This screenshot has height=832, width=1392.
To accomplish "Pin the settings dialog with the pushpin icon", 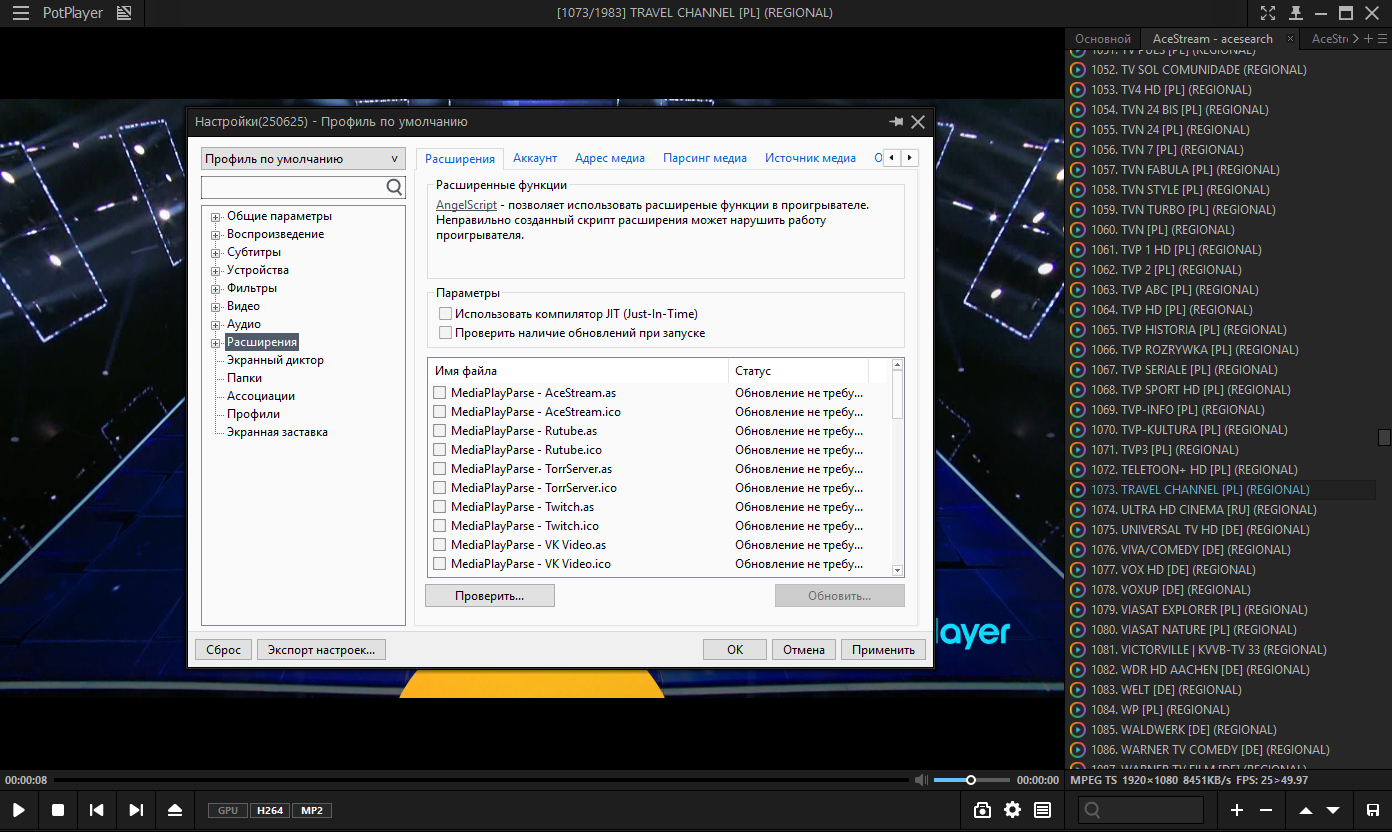I will pos(896,121).
